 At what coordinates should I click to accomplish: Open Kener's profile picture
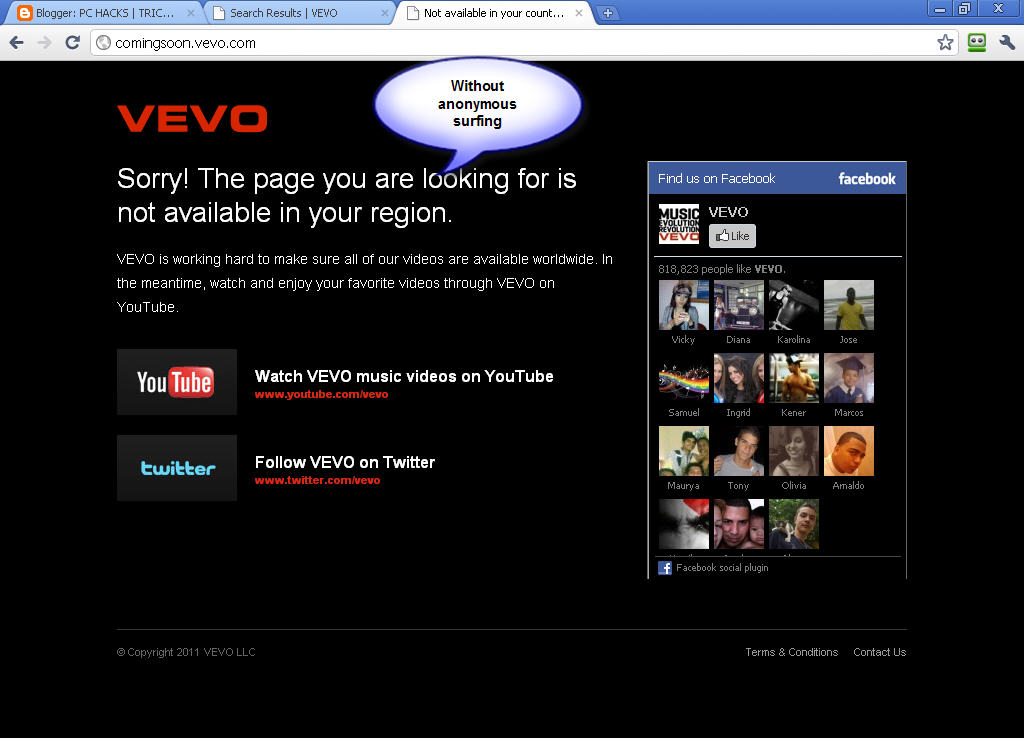(793, 378)
